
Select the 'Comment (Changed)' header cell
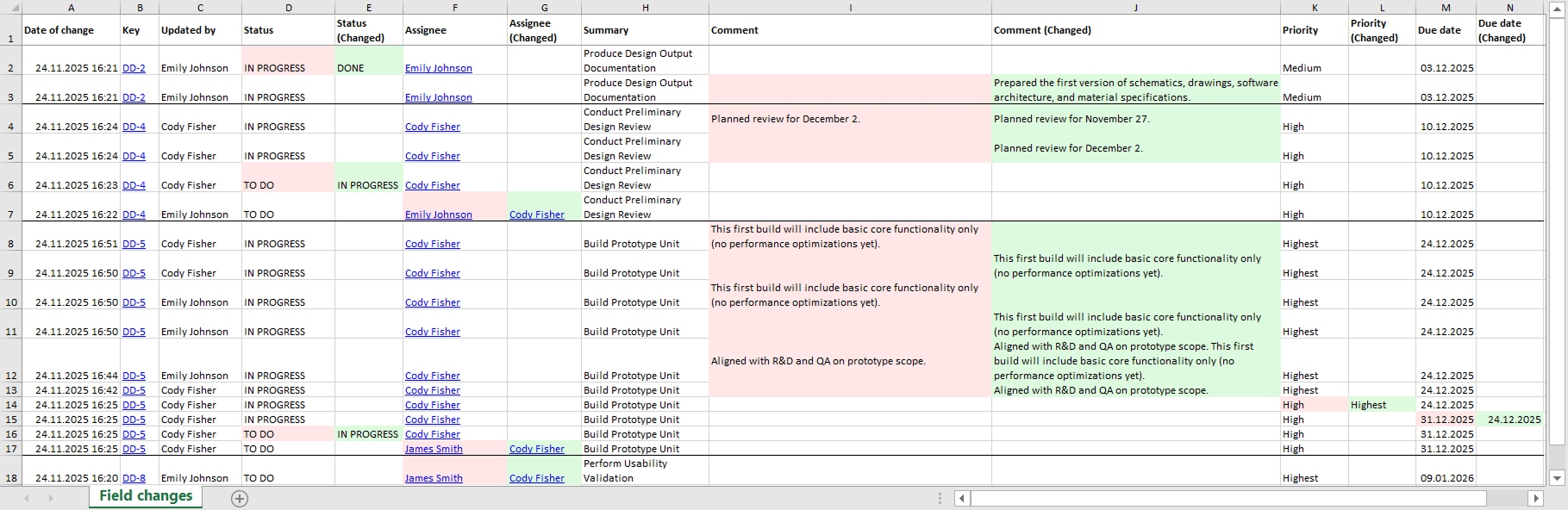(1136, 30)
